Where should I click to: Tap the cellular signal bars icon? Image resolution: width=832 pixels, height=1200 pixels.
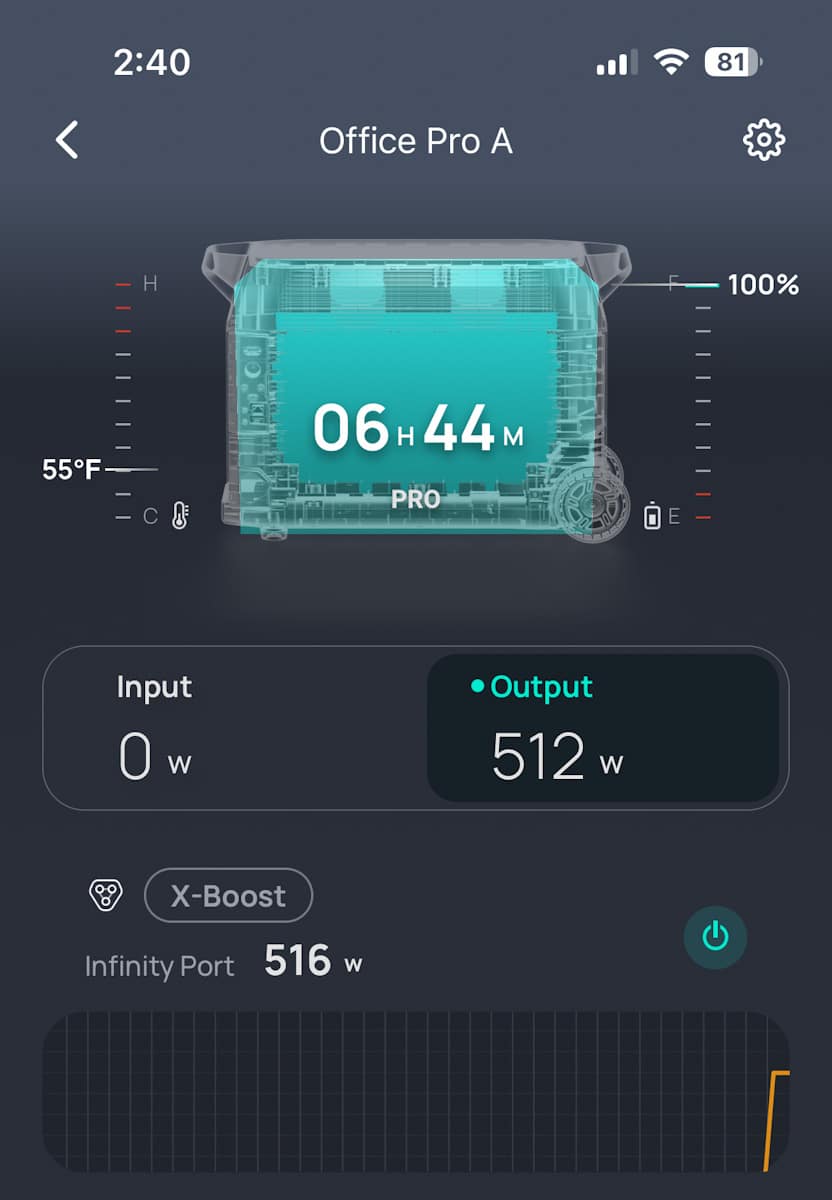click(617, 64)
